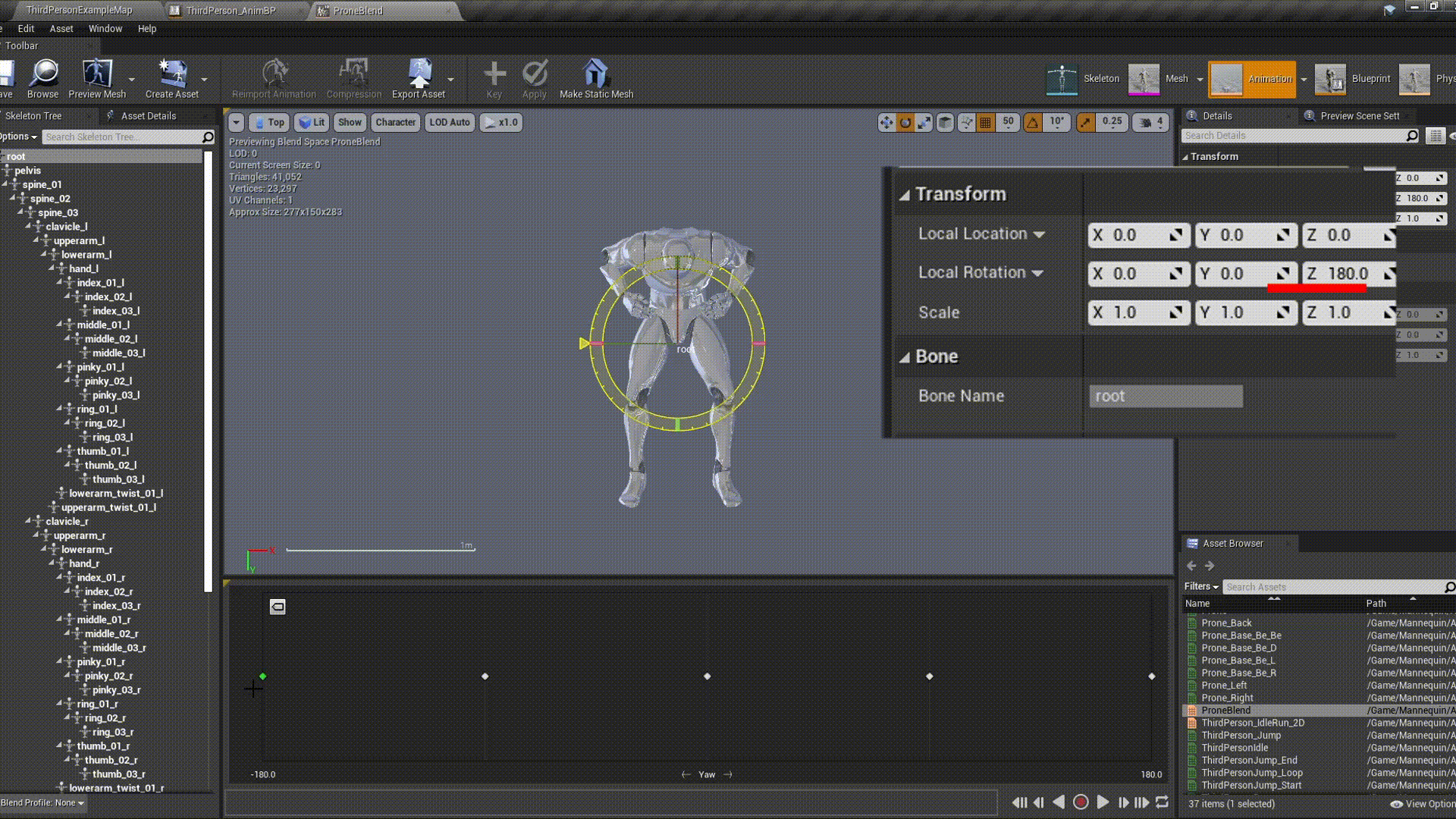Open the Blend Profile dropdown
This screenshot has height=819, width=1456.
coord(43,802)
